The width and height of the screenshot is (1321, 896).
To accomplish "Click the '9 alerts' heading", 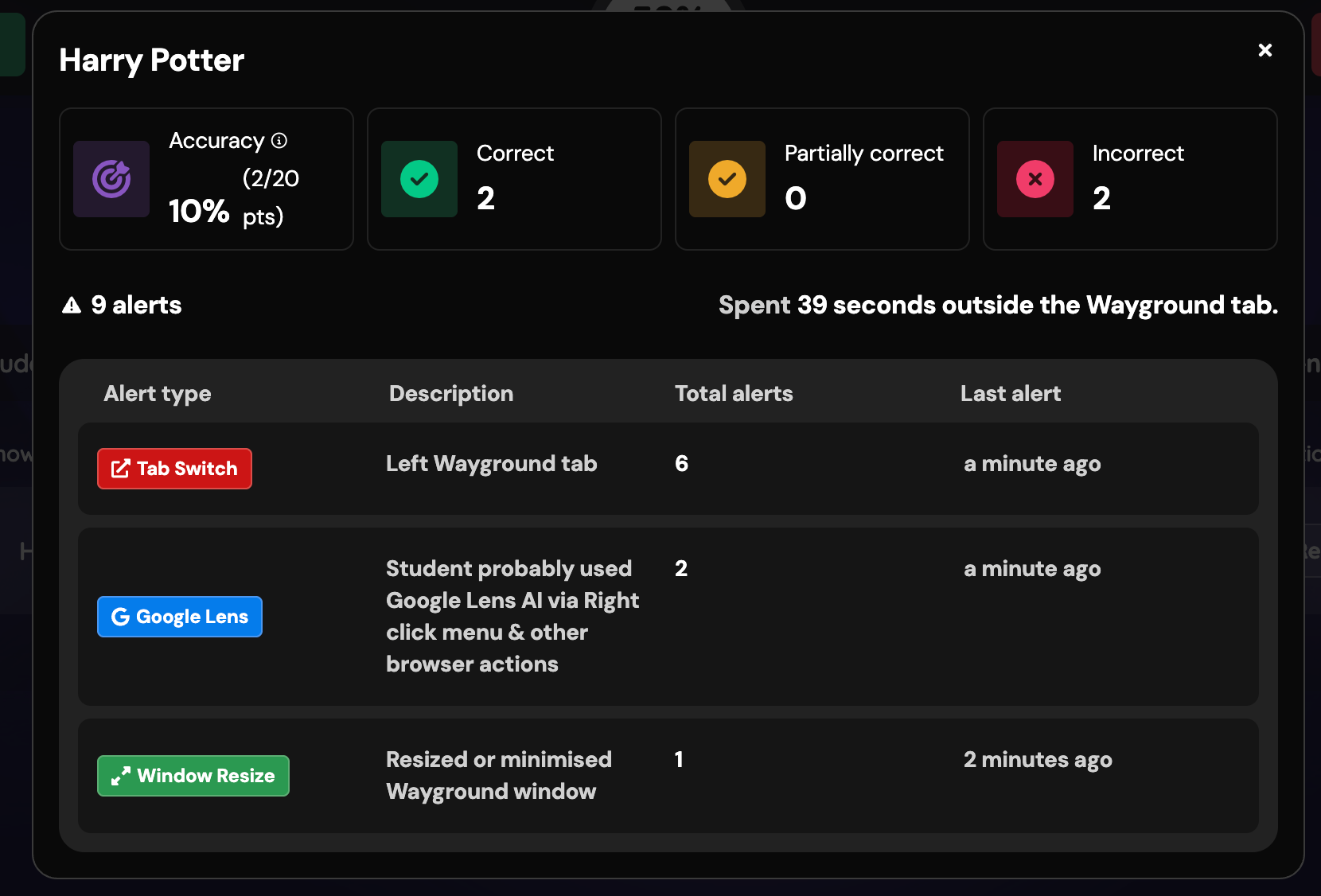I will pyautogui.click(x=136, y=306).
